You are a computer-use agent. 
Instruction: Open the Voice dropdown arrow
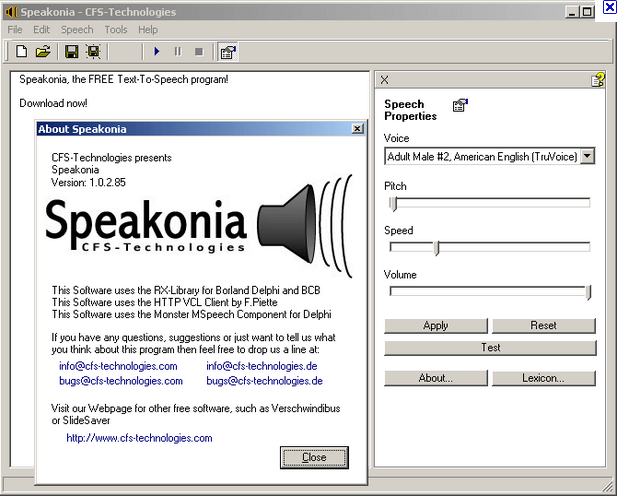(587, 156)
